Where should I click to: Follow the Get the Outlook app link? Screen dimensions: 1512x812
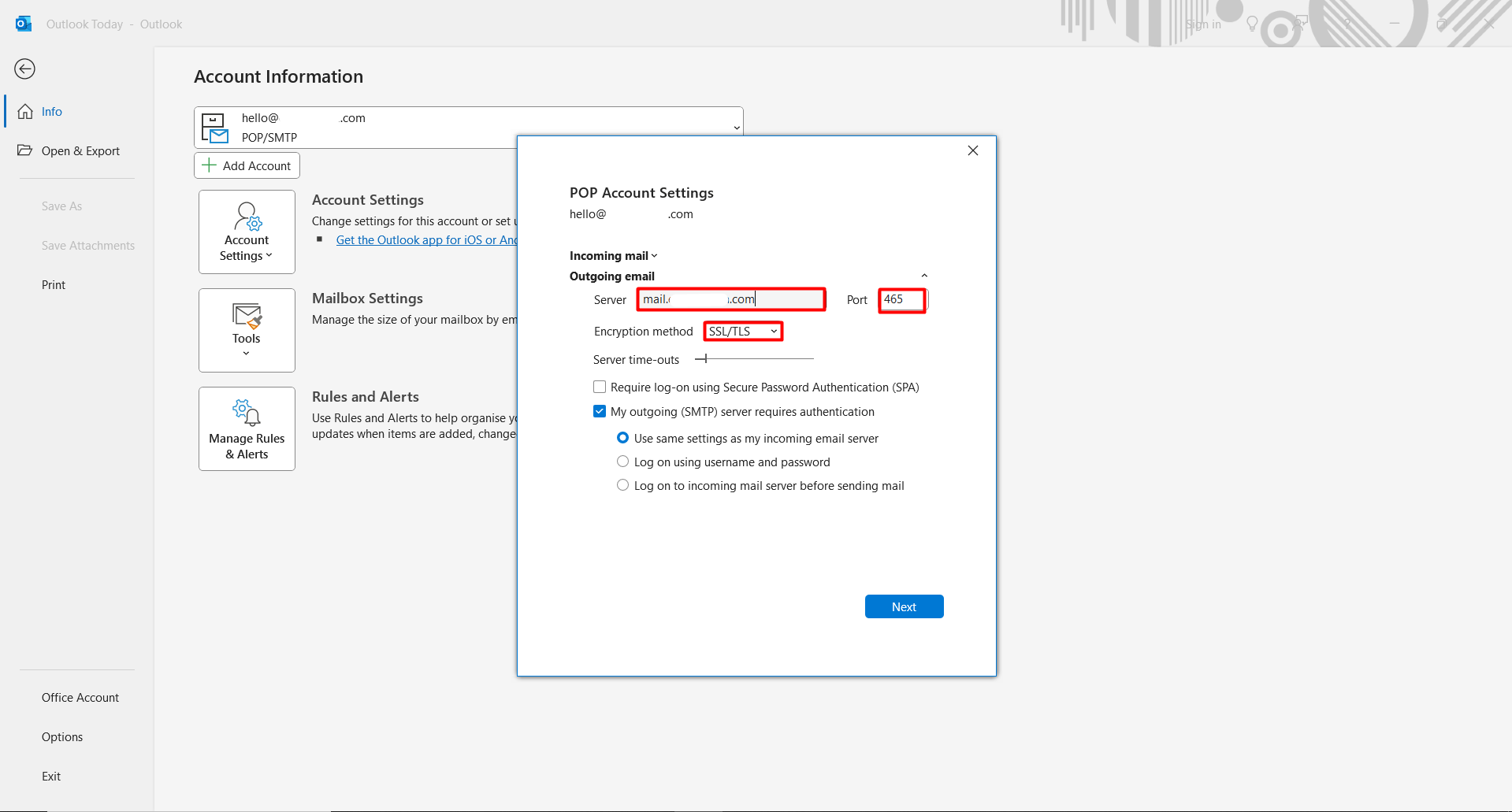click(426, 240)
